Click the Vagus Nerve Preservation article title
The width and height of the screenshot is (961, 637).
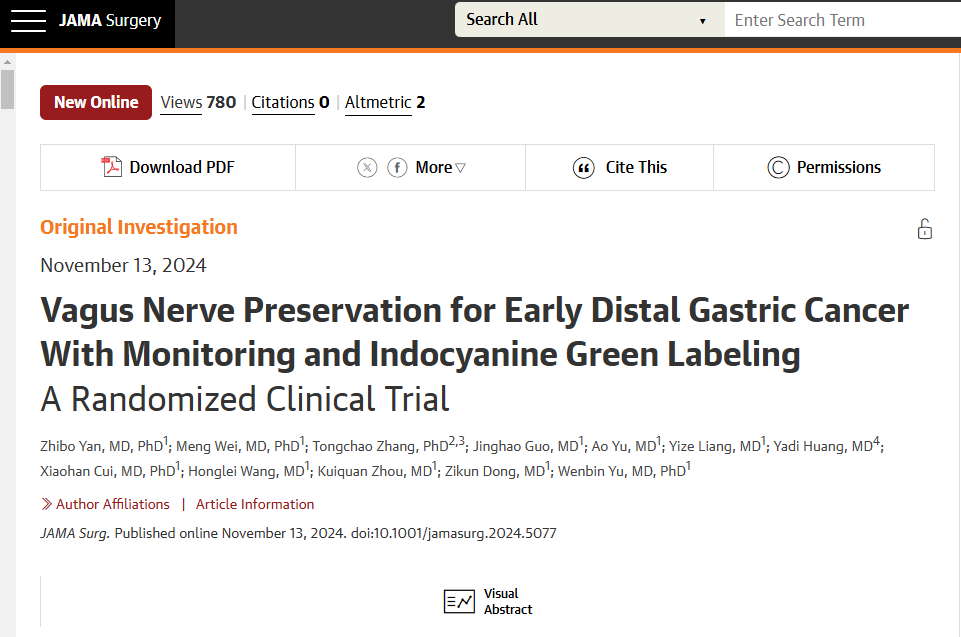[x=474, y=332]
